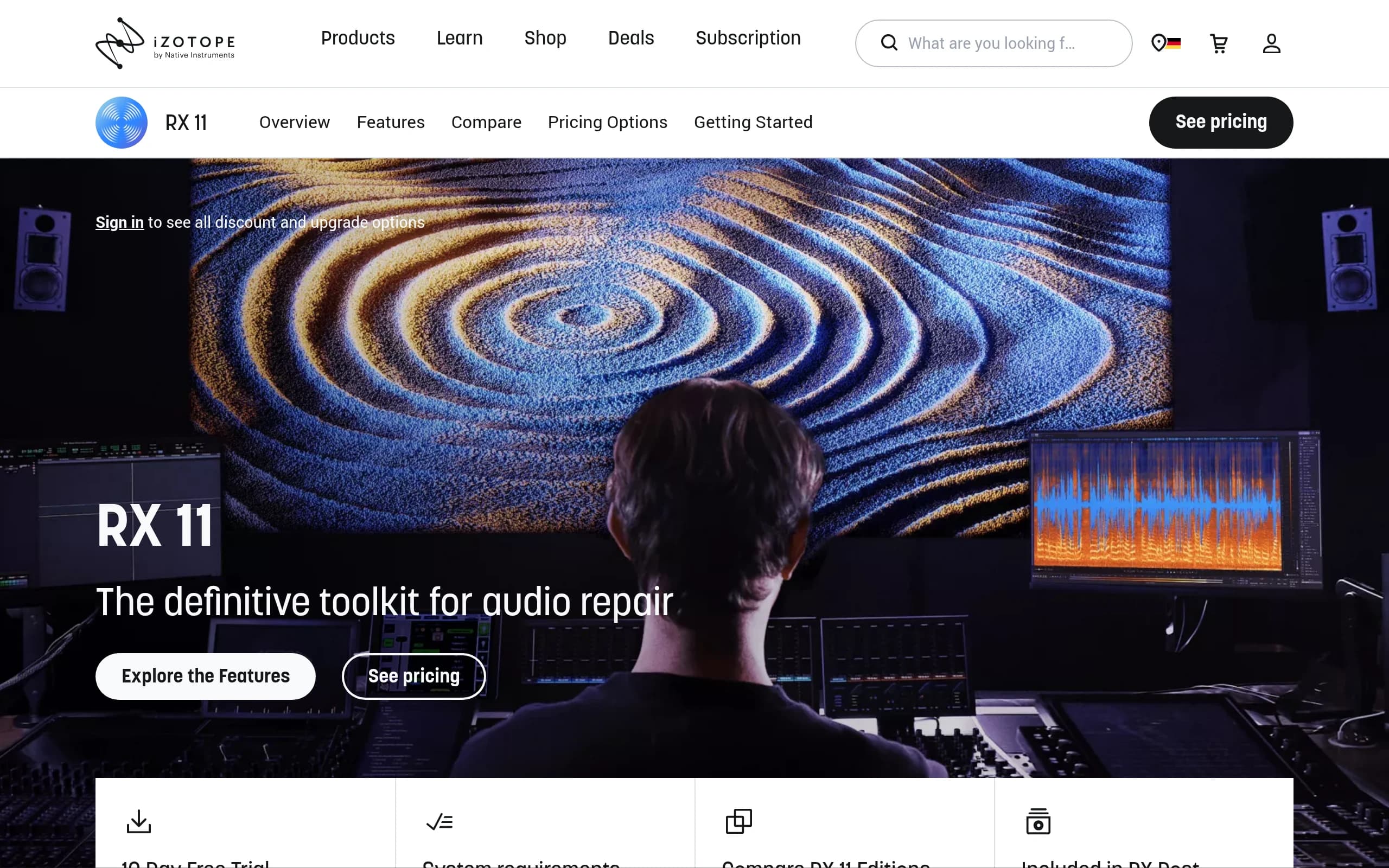Click the blue RX 11 product icon
Image resolution: width=1389 pixels, height=868 pixels.
point(121,122)
